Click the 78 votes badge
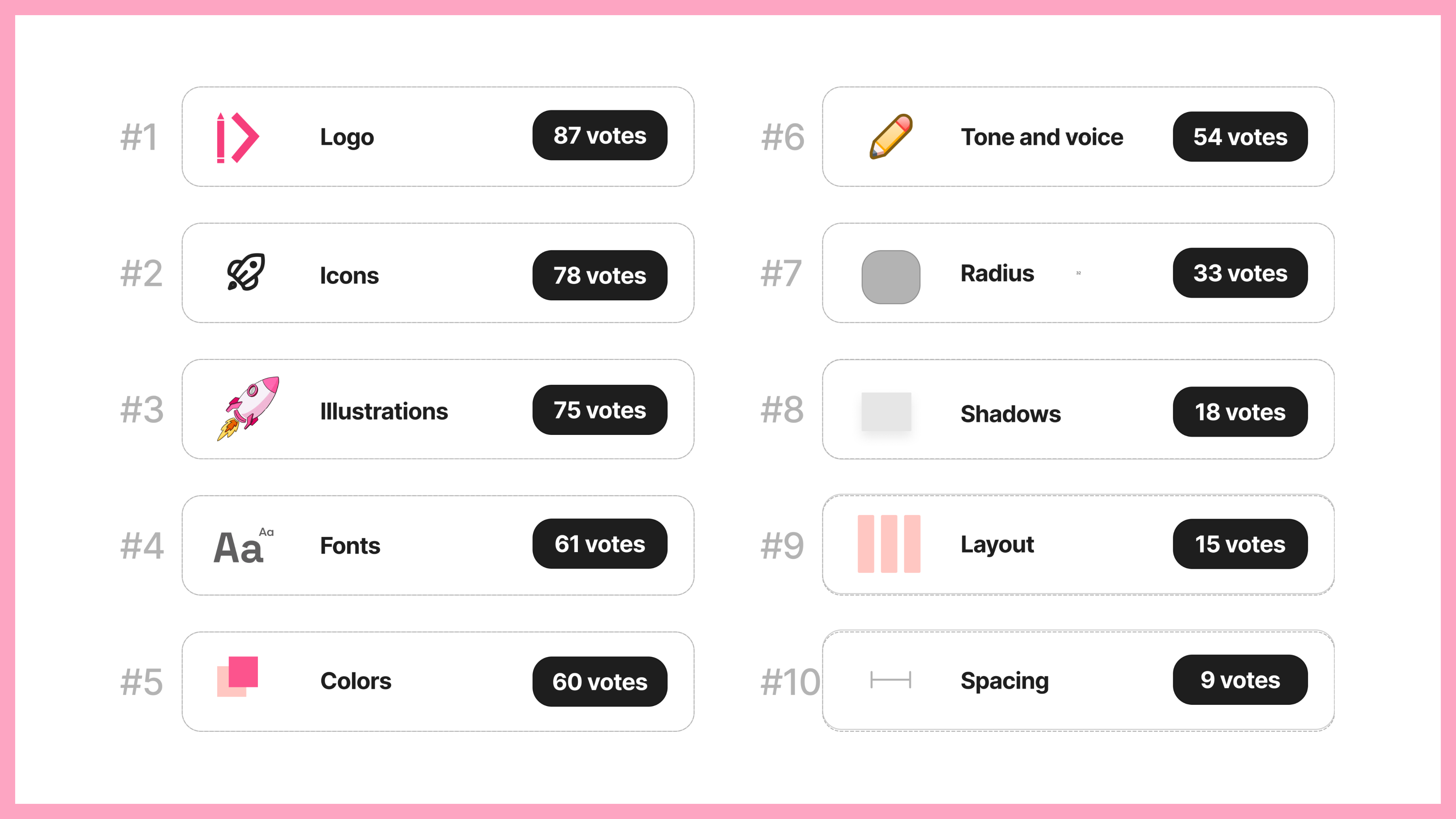 click(600, 275)
